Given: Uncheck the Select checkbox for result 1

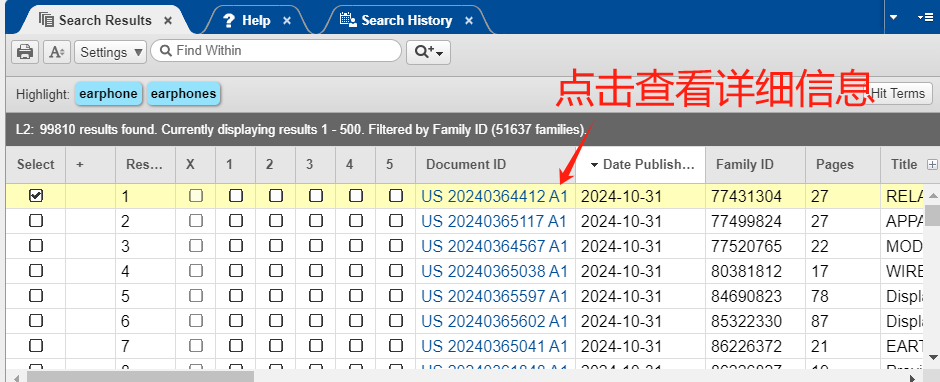Looking at the screenshot, I should point(36,195).
